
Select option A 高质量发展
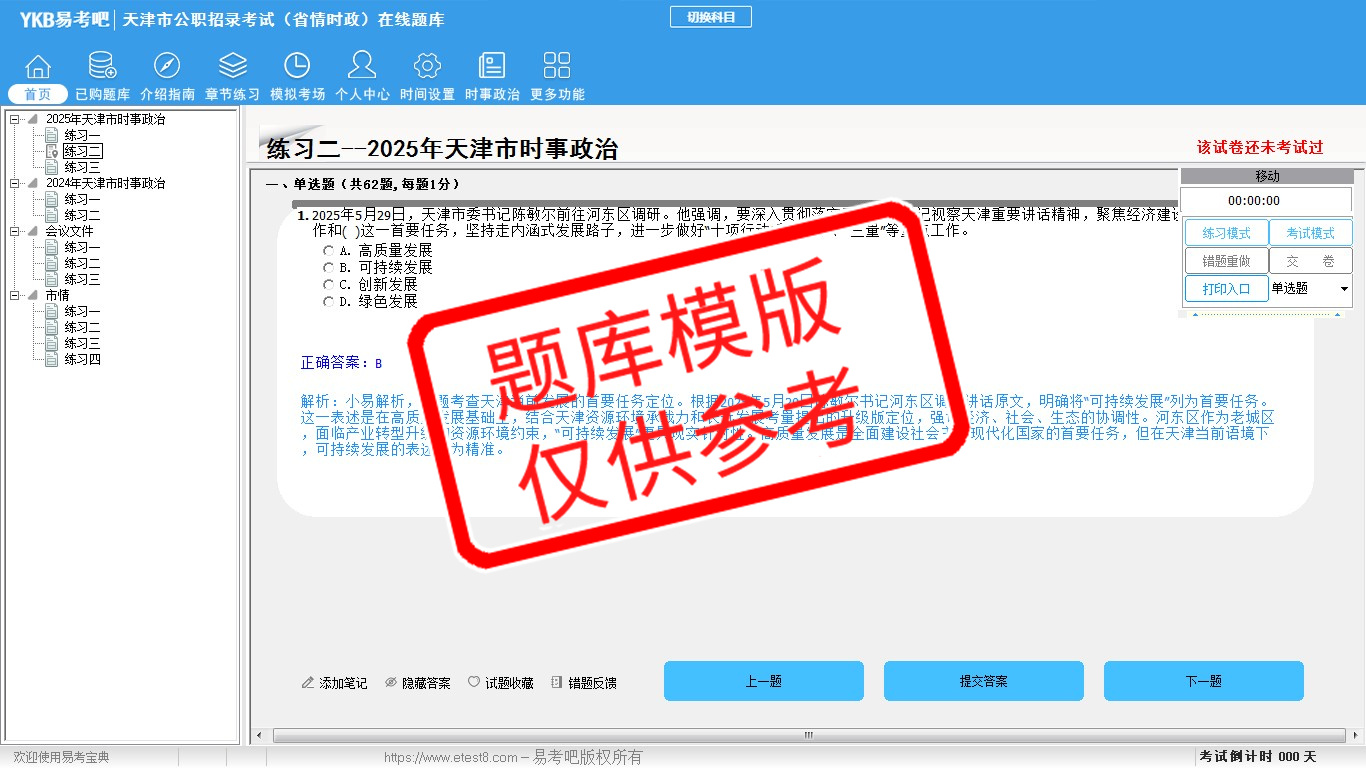click(x=329, y=250)
